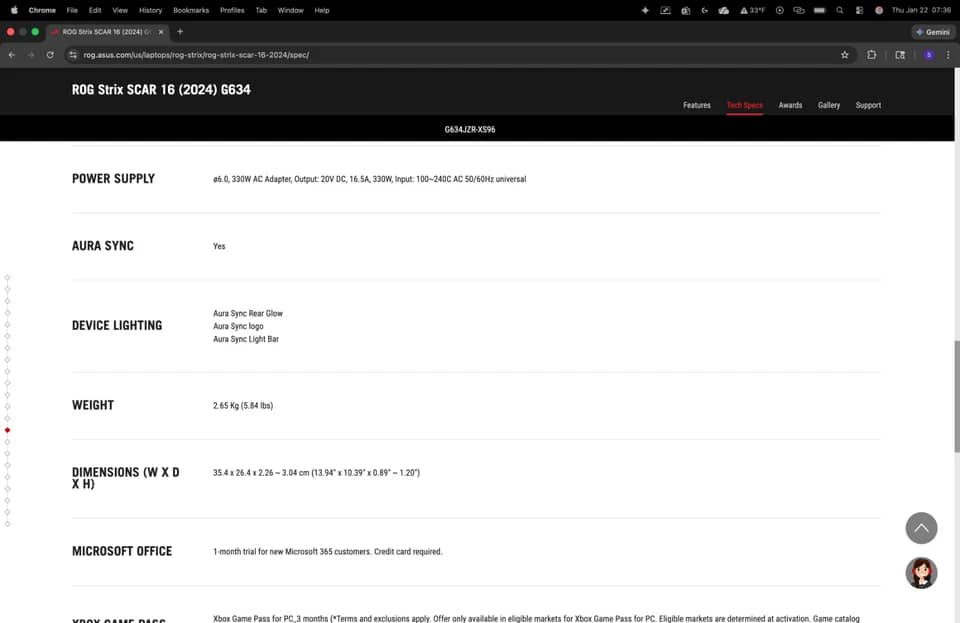
Task: Click the MICROSOFT OFFICE heading
Action: (x=122, y=551)
